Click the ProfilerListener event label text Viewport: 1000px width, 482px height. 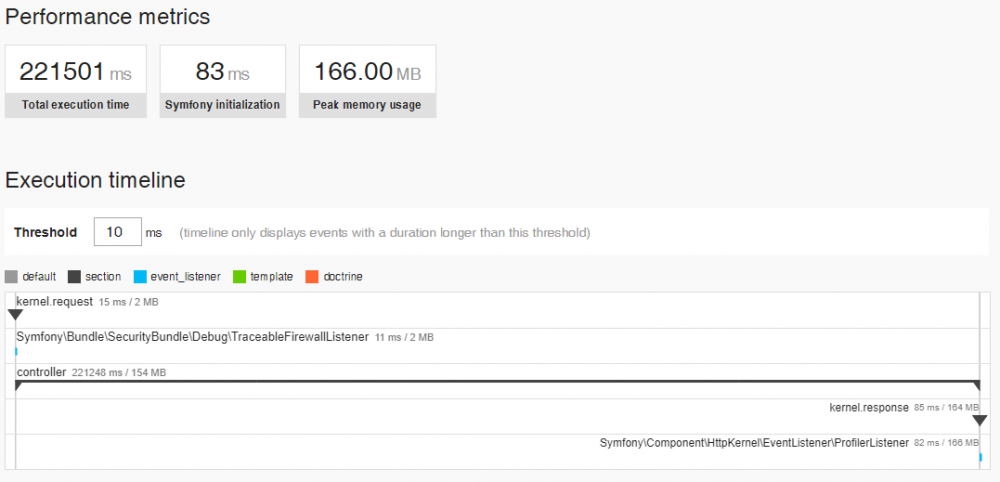(754, 442)
